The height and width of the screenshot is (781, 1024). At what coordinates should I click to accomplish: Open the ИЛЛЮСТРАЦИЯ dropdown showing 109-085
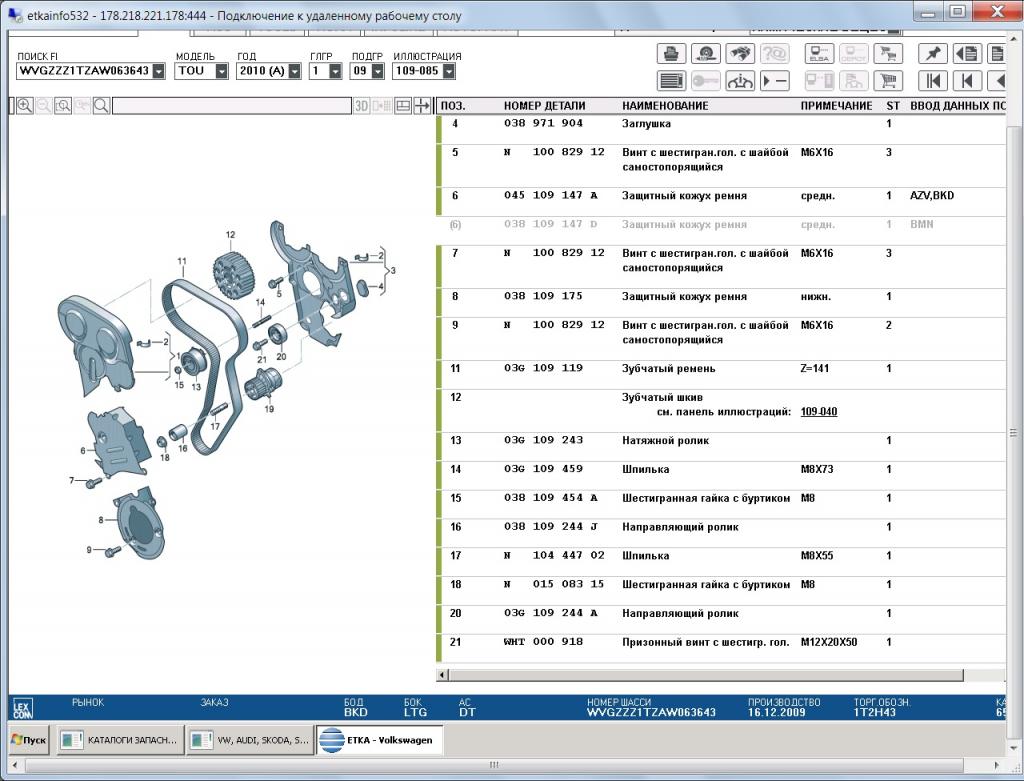click(x=449, y=71)
